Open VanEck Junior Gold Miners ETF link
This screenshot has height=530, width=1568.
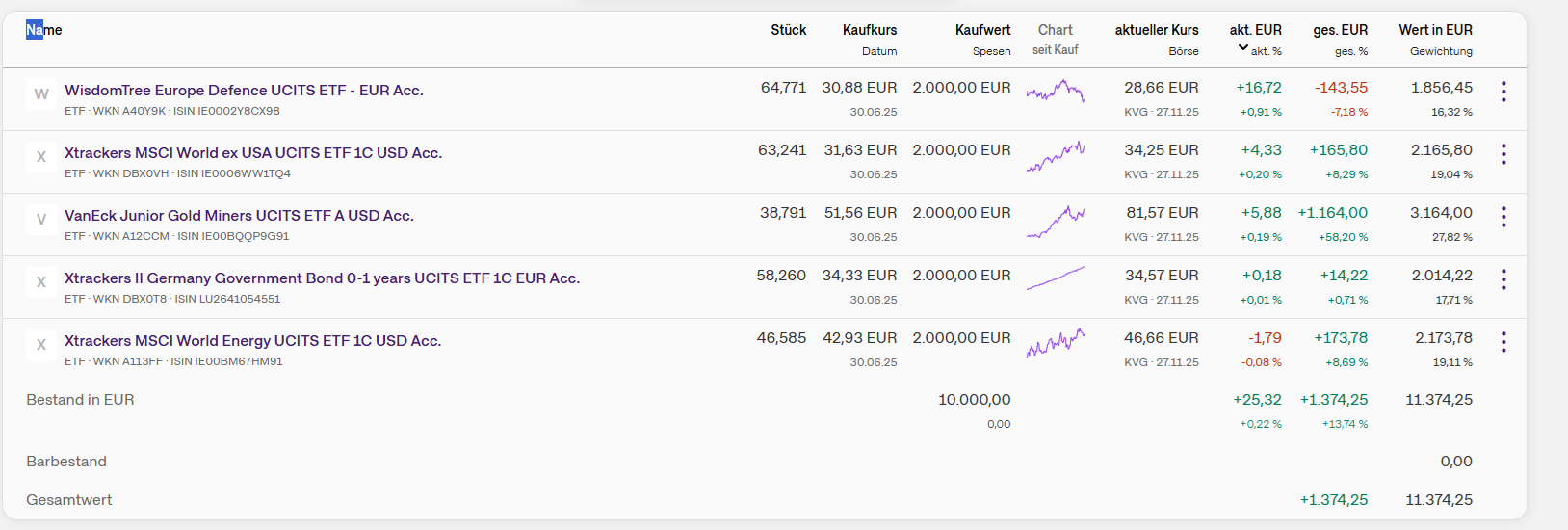pos(239,216)
